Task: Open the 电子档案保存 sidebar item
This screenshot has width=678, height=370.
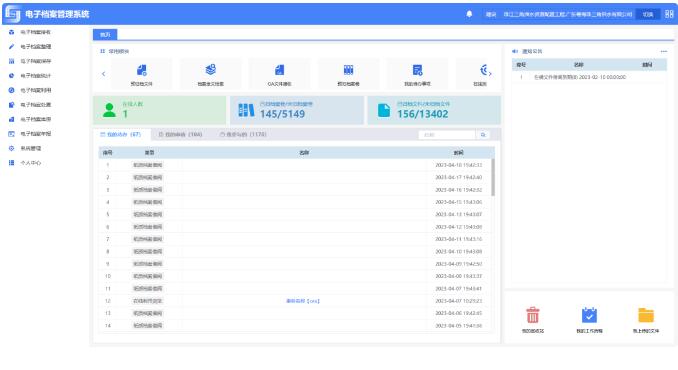Action: tap(30, 61)
